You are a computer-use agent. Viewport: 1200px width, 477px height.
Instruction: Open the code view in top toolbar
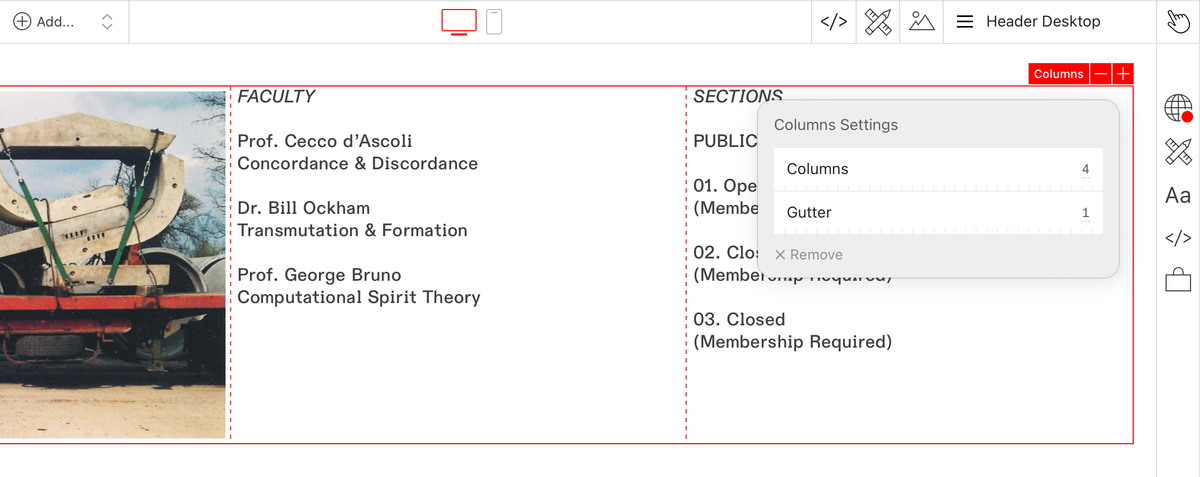(834, 21)
